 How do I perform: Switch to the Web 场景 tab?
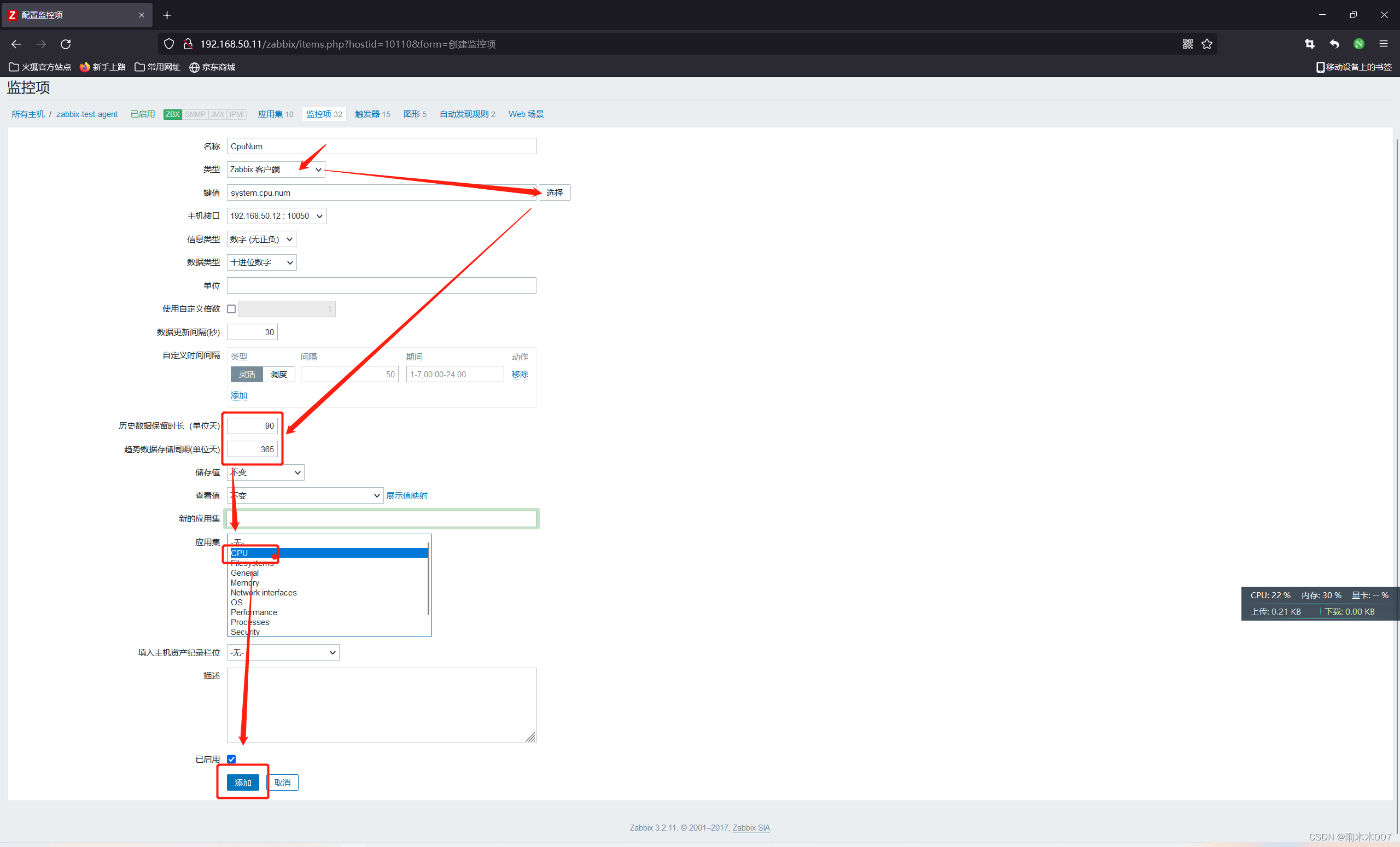tap(526, 114)
